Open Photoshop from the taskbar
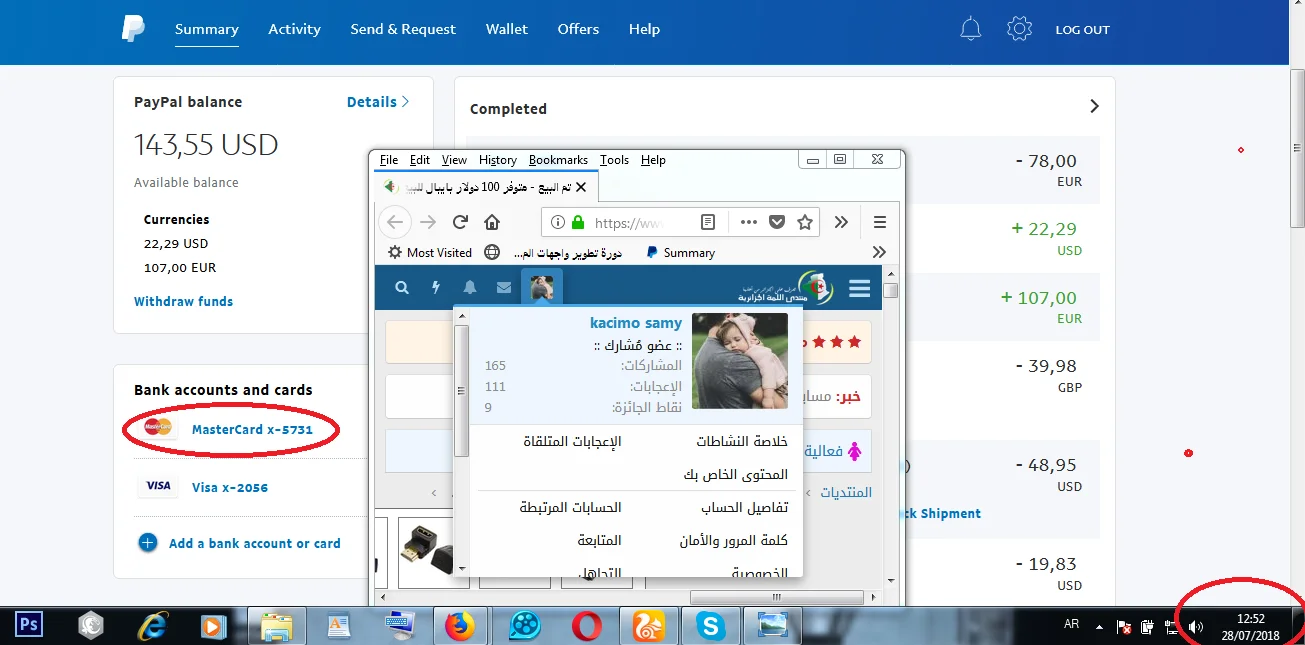The image size is (1305, 645). 29,626
